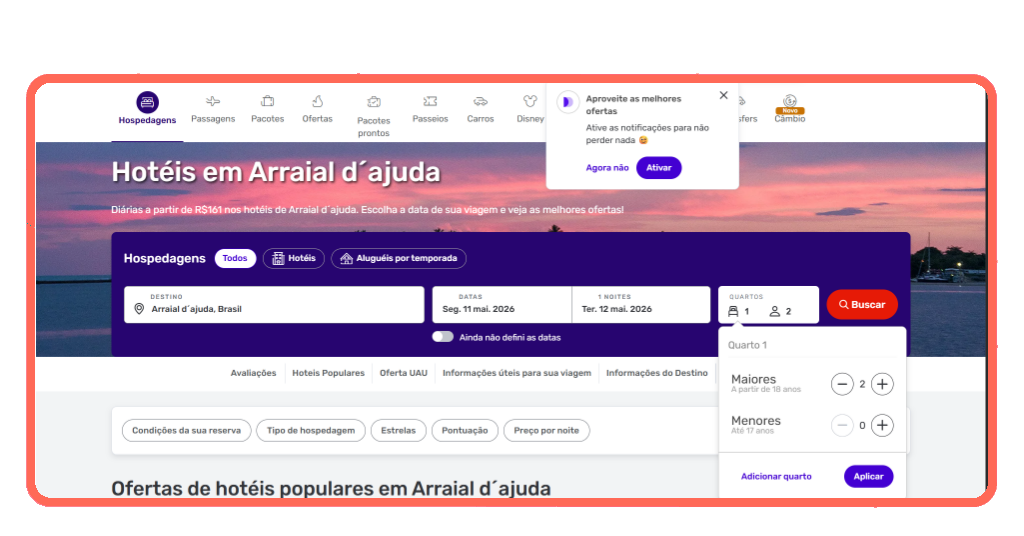The height and width of the screenshot is (536, 1024).
Task: Increase Maiores adult count
Action: tap(882, 384)
